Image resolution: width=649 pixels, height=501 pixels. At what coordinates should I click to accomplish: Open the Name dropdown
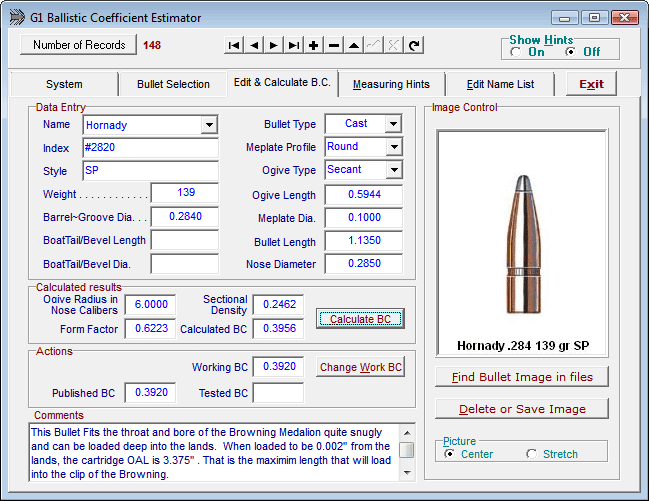209,125
